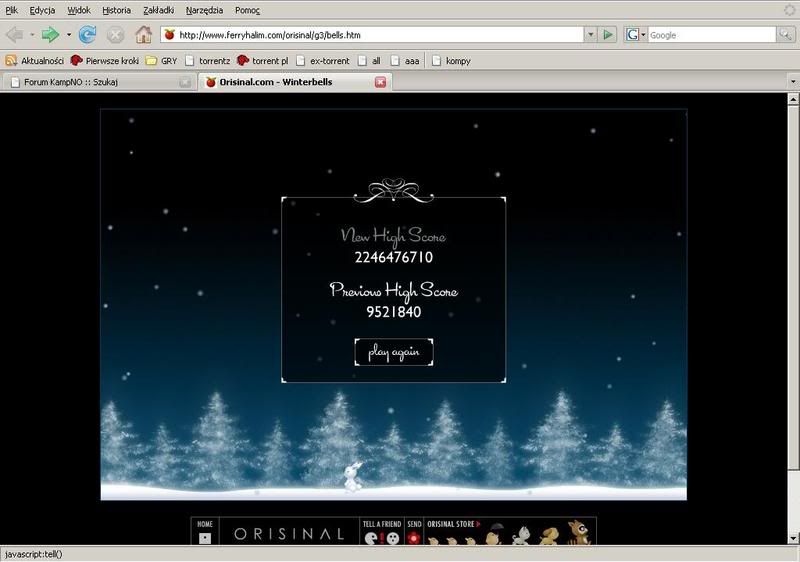Open the Back button history dropdown arrow

coord(32,35)
